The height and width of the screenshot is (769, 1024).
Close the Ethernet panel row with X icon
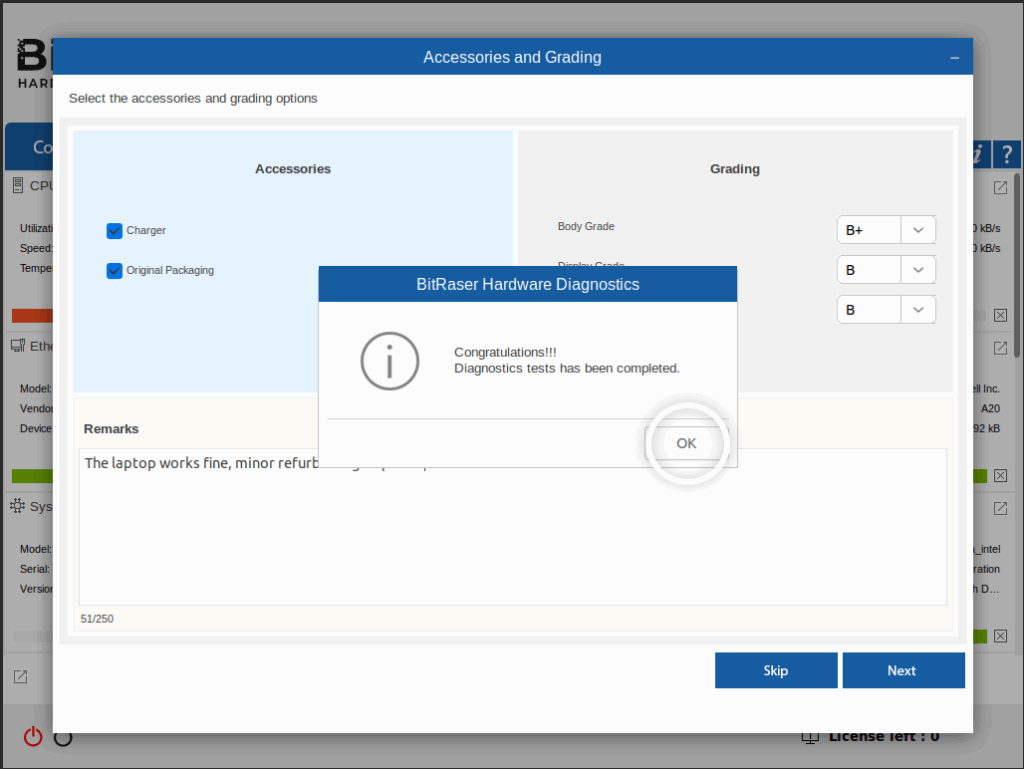[1000, 475]
